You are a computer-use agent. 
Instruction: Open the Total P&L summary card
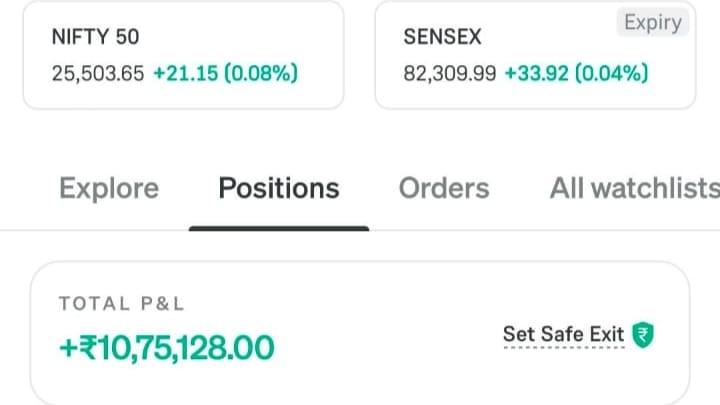360,333
